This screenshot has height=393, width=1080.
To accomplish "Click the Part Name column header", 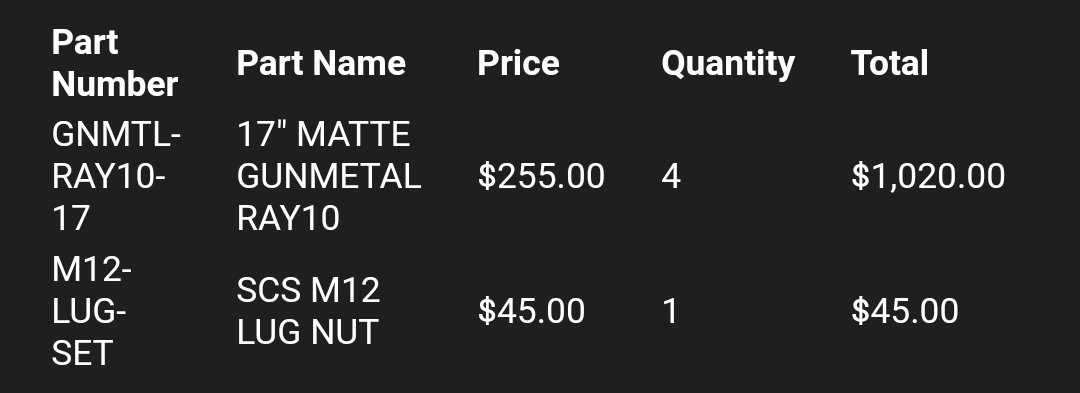I will pyautogui.click(x=321, y=63).
